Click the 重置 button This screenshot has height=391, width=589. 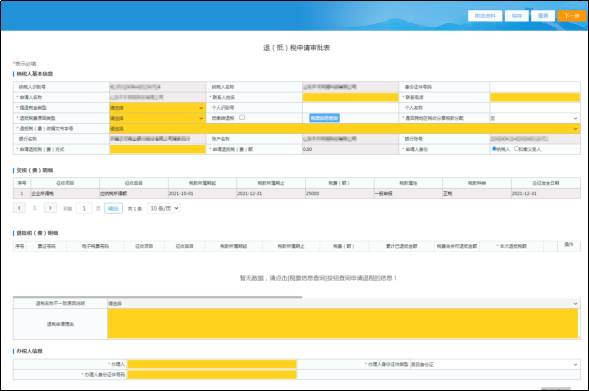click(543, 16)
